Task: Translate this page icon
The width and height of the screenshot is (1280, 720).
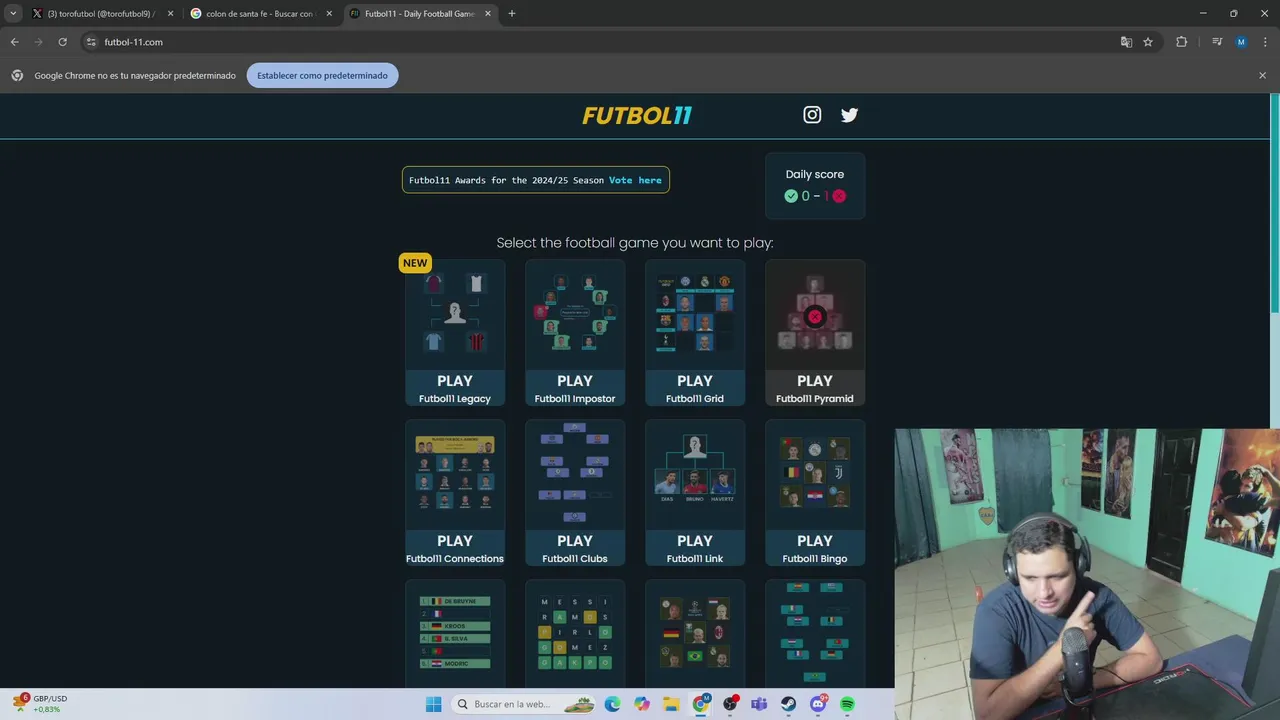Action: coord(1126,42)
